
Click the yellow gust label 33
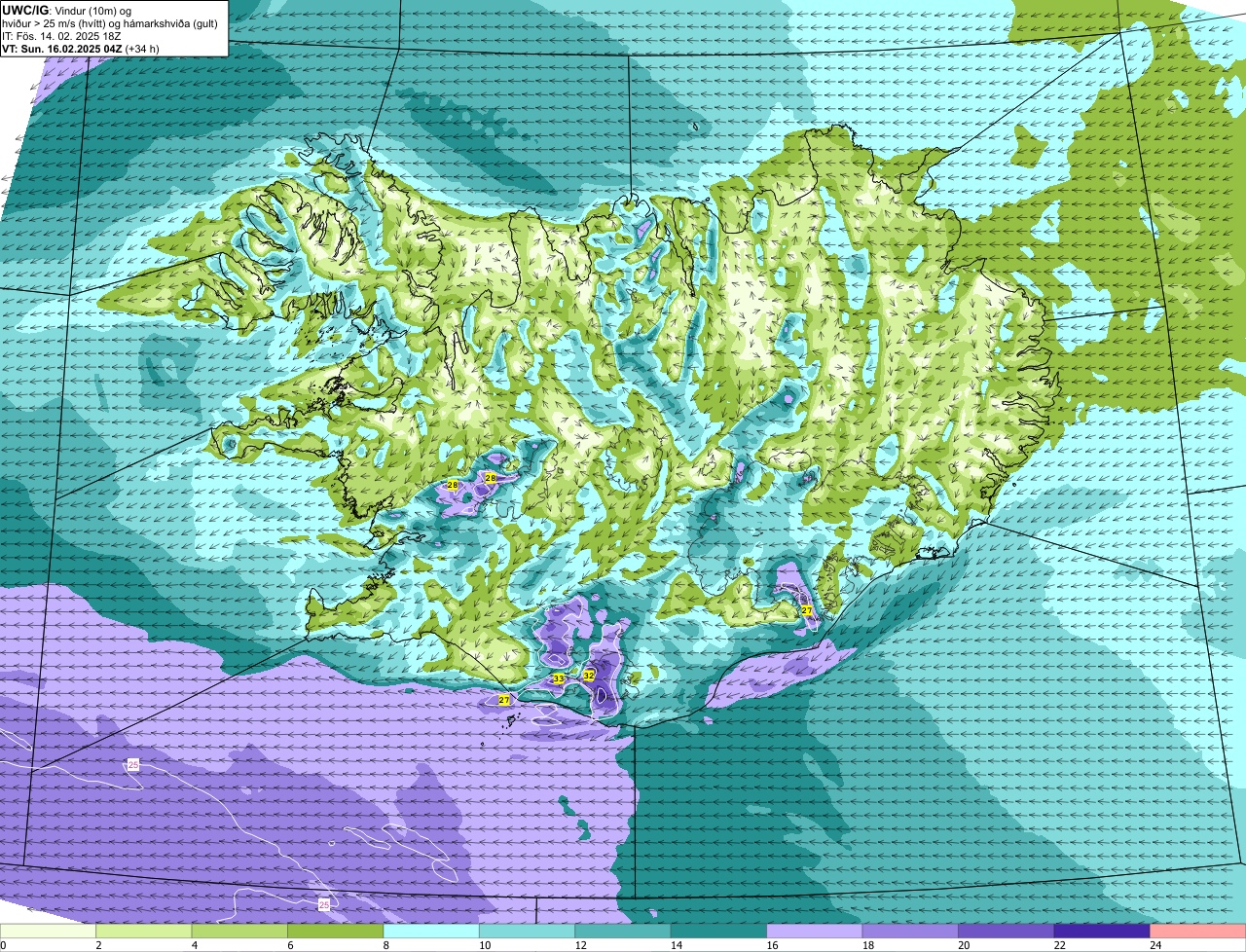click(x=558, y=678)
